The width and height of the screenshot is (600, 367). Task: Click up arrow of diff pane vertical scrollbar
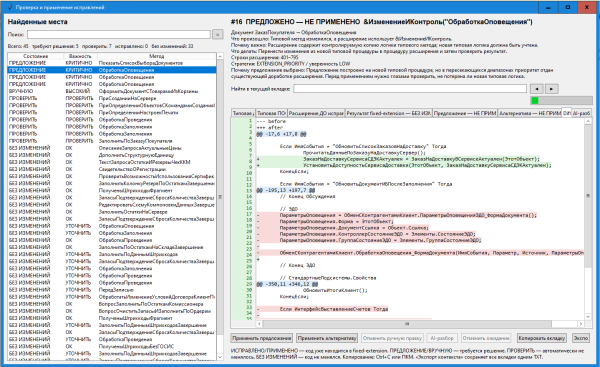point(588,121)
